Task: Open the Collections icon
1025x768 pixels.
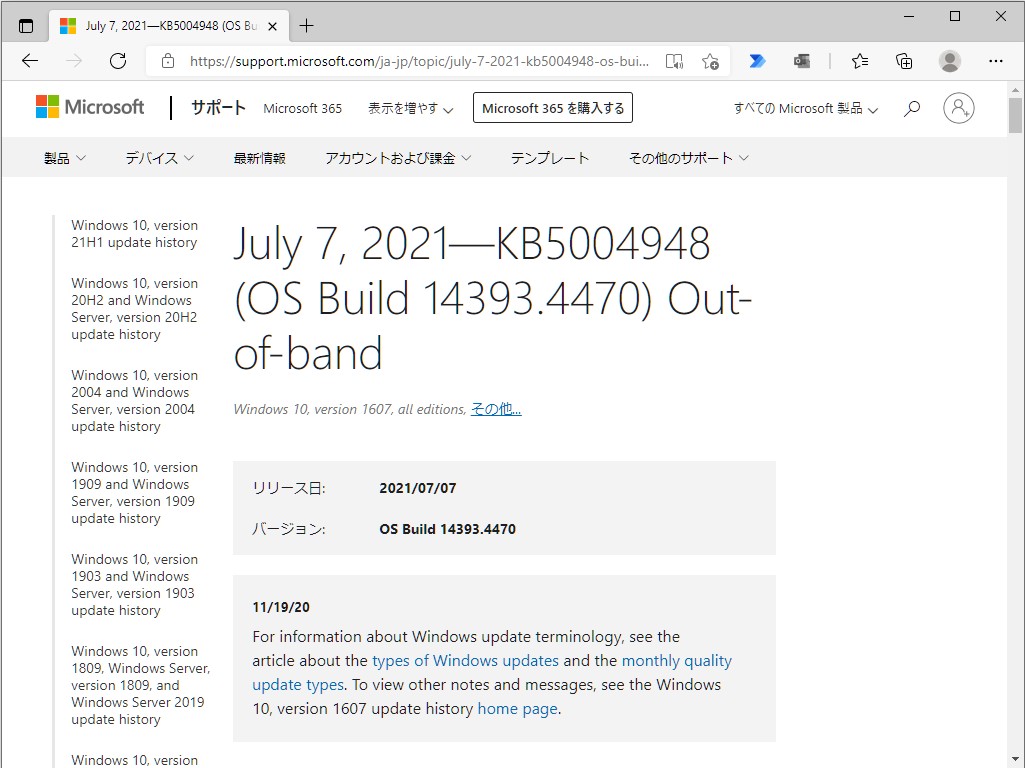Action: click(904, 61)
